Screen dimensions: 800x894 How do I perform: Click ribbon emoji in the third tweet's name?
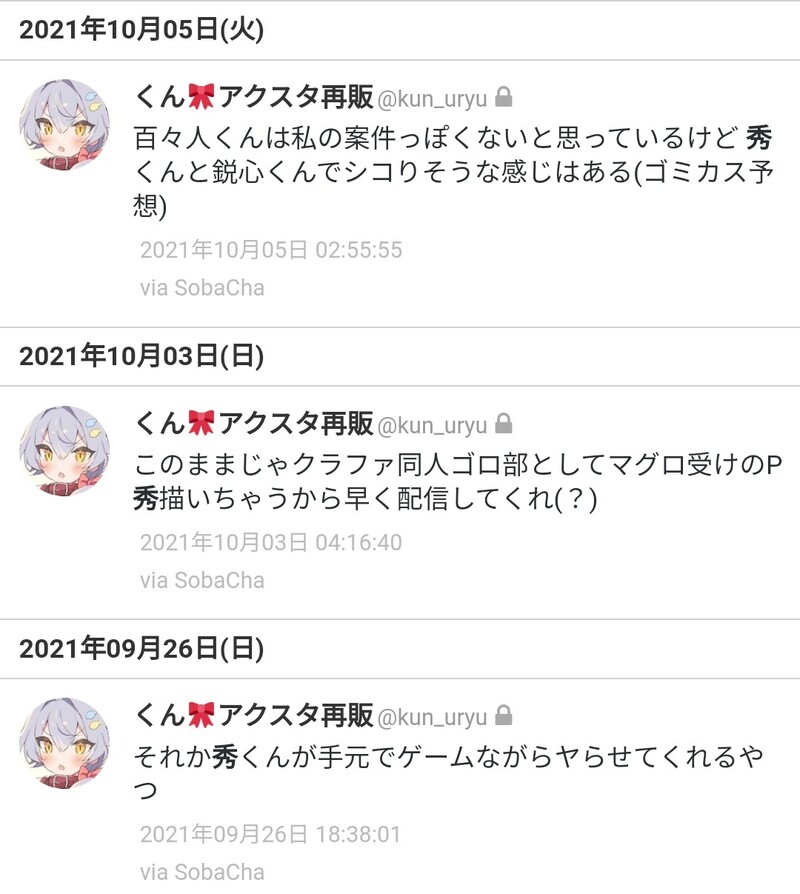point(201,714)
